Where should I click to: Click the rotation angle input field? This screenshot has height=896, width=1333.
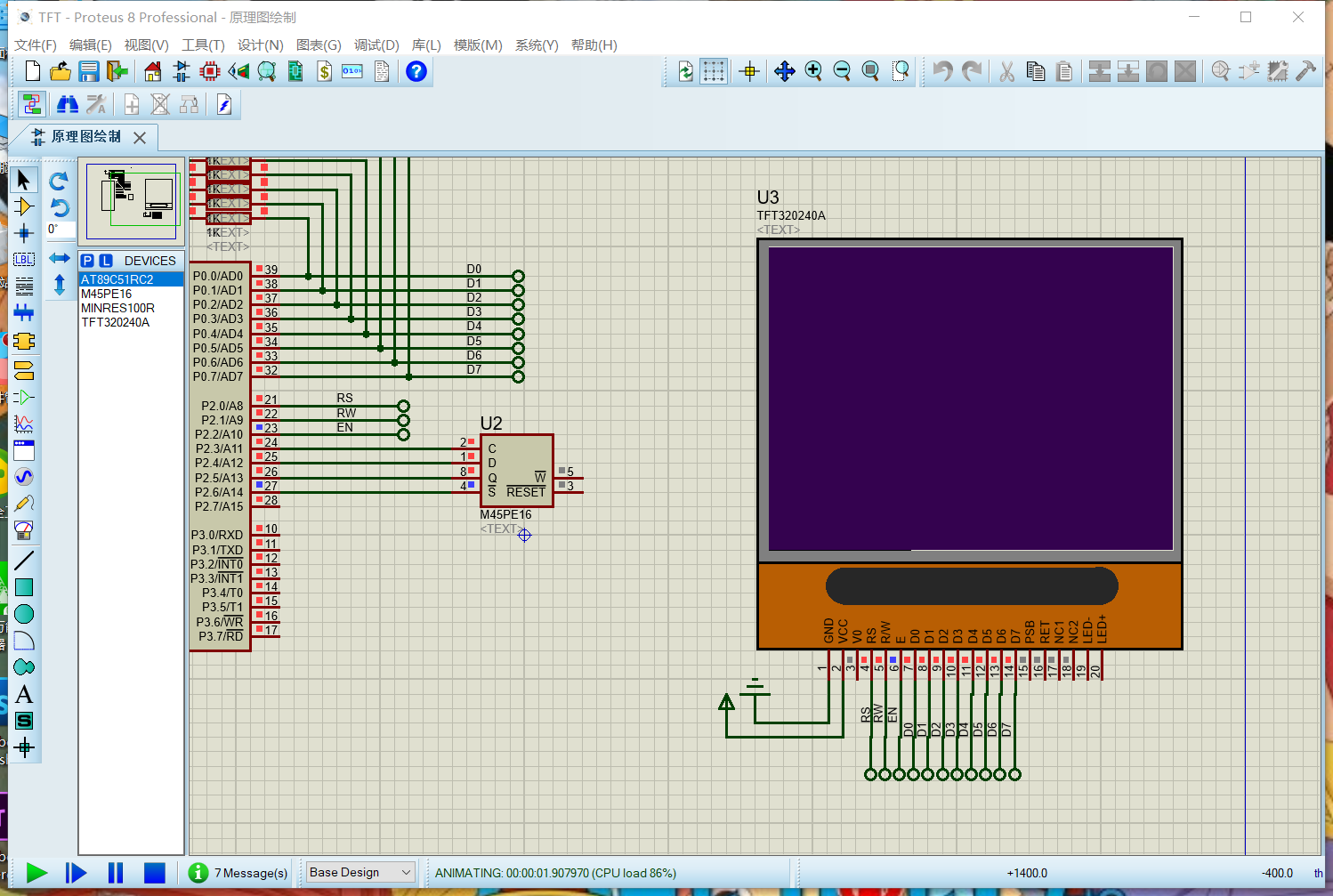(59, 229)
